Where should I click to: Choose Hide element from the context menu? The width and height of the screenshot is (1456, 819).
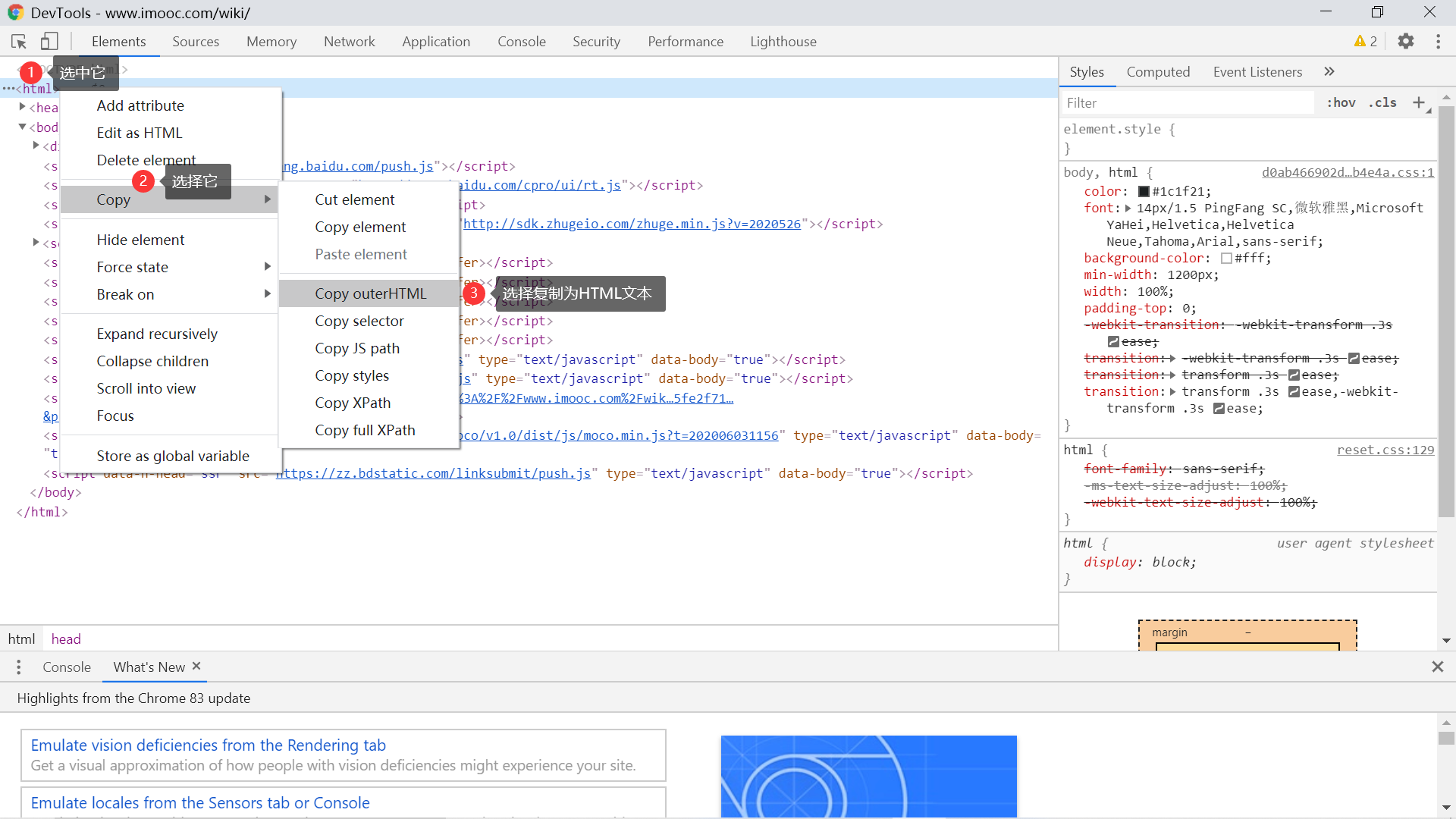pyautogui.click(x=140, y=240)
